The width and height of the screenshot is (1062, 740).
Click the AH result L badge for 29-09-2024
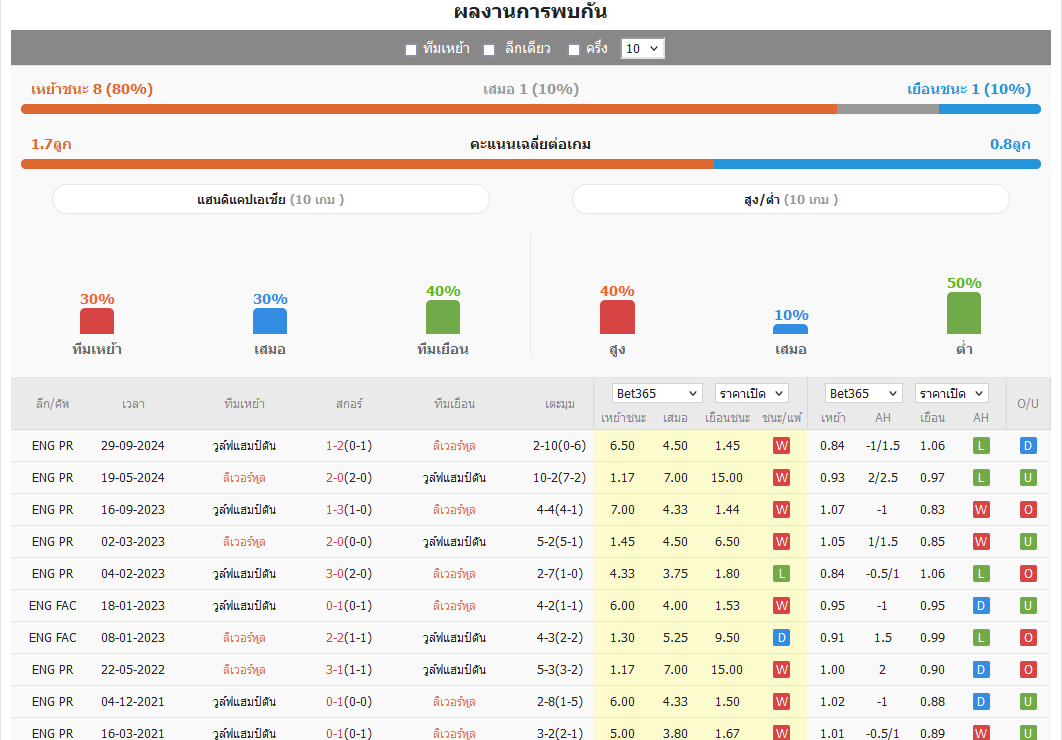tap(981, 445)
